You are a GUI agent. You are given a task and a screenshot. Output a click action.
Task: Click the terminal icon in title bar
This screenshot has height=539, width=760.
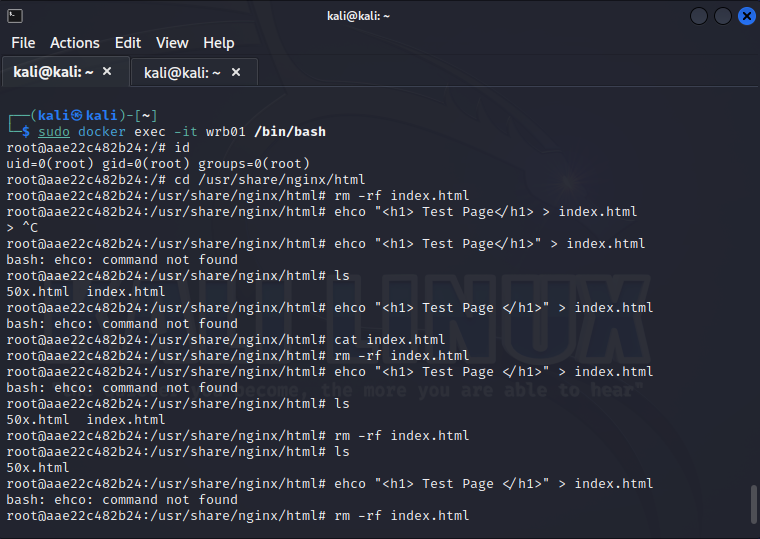pyautogui.click(x=15, y=16)
